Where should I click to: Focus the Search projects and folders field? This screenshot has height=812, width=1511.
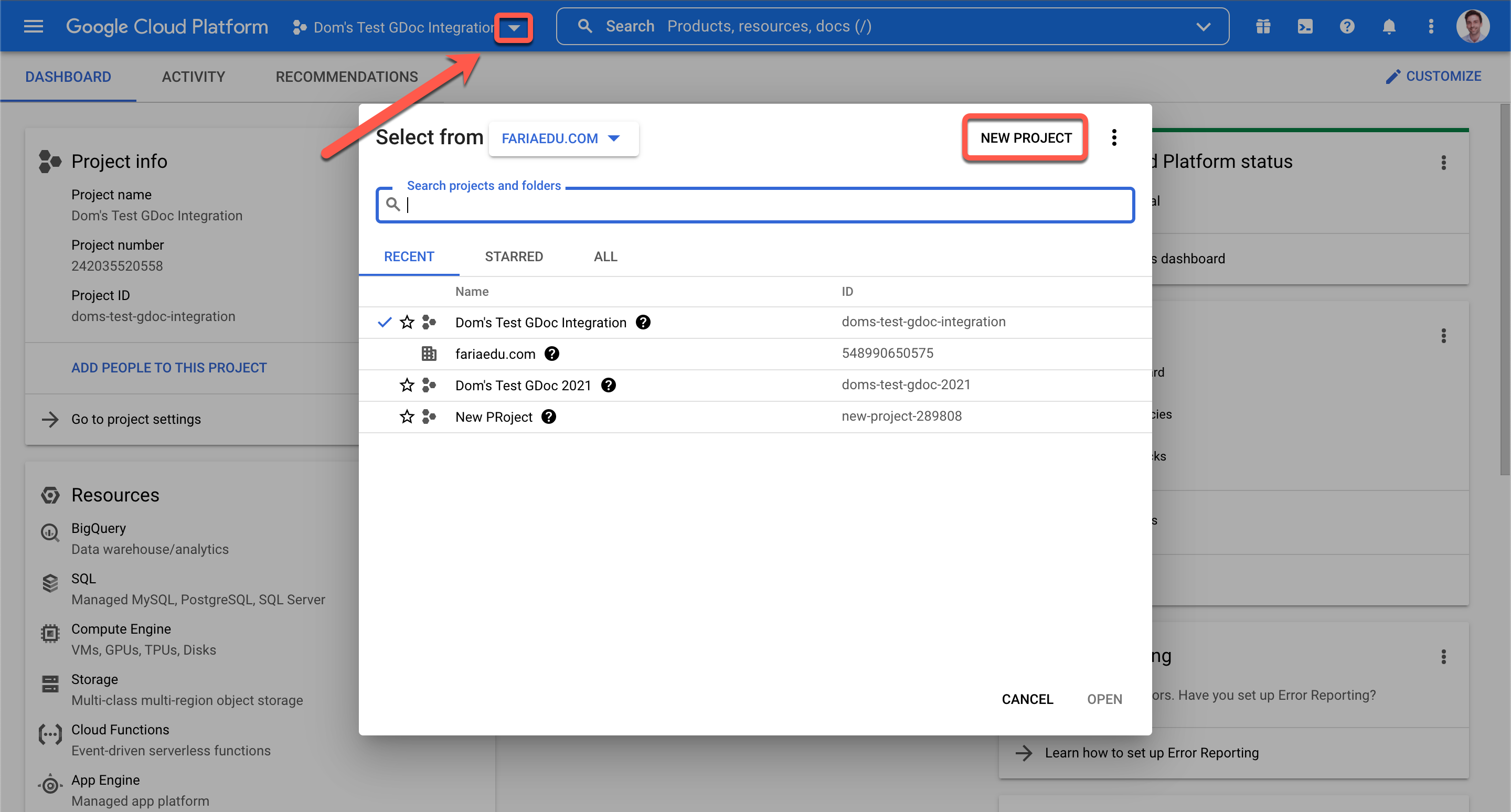coord(755,205)
